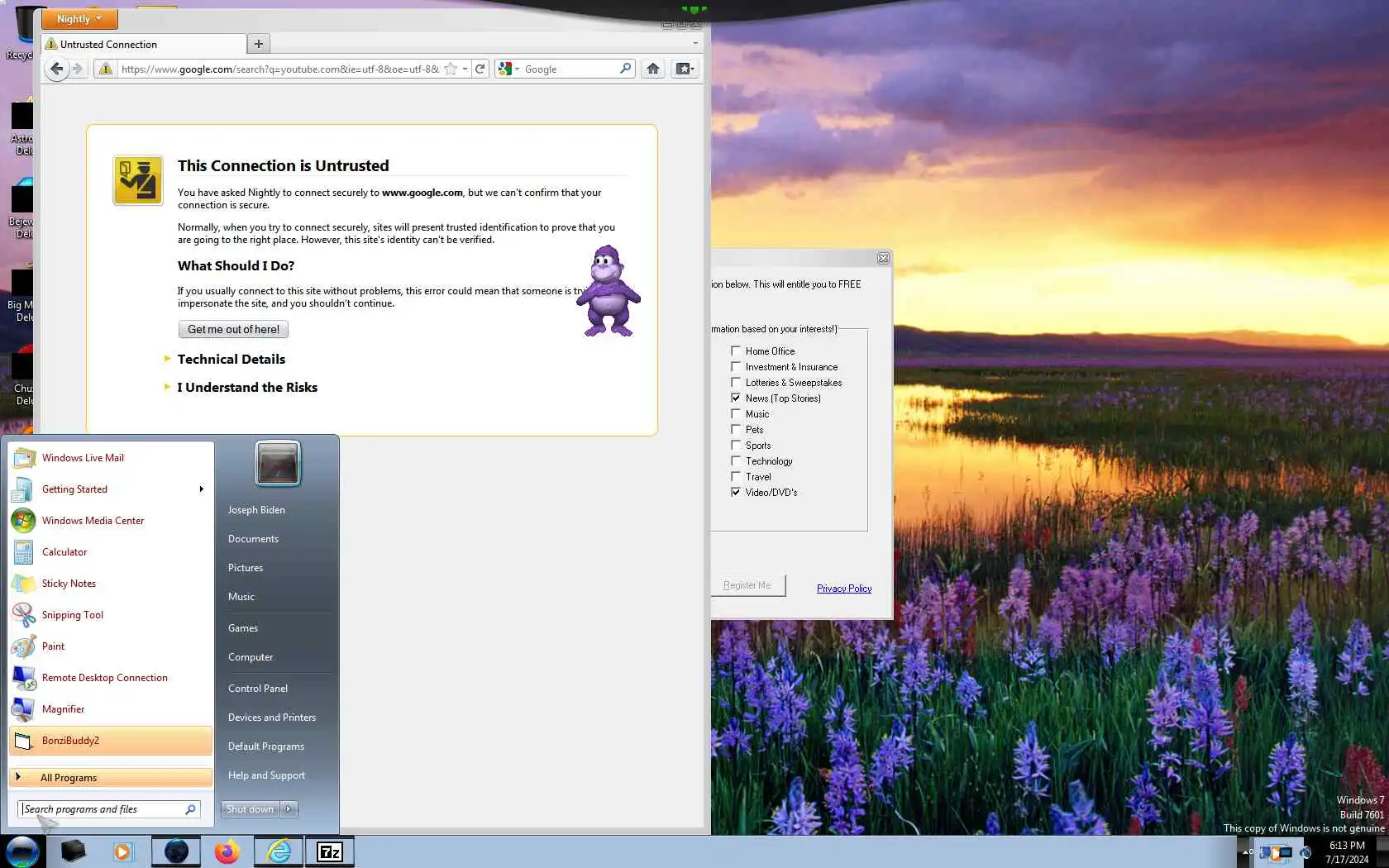Open the Shut down options arrow
Image resolution: width=1389 pixels, height=868 pixels.
(289, 809)
